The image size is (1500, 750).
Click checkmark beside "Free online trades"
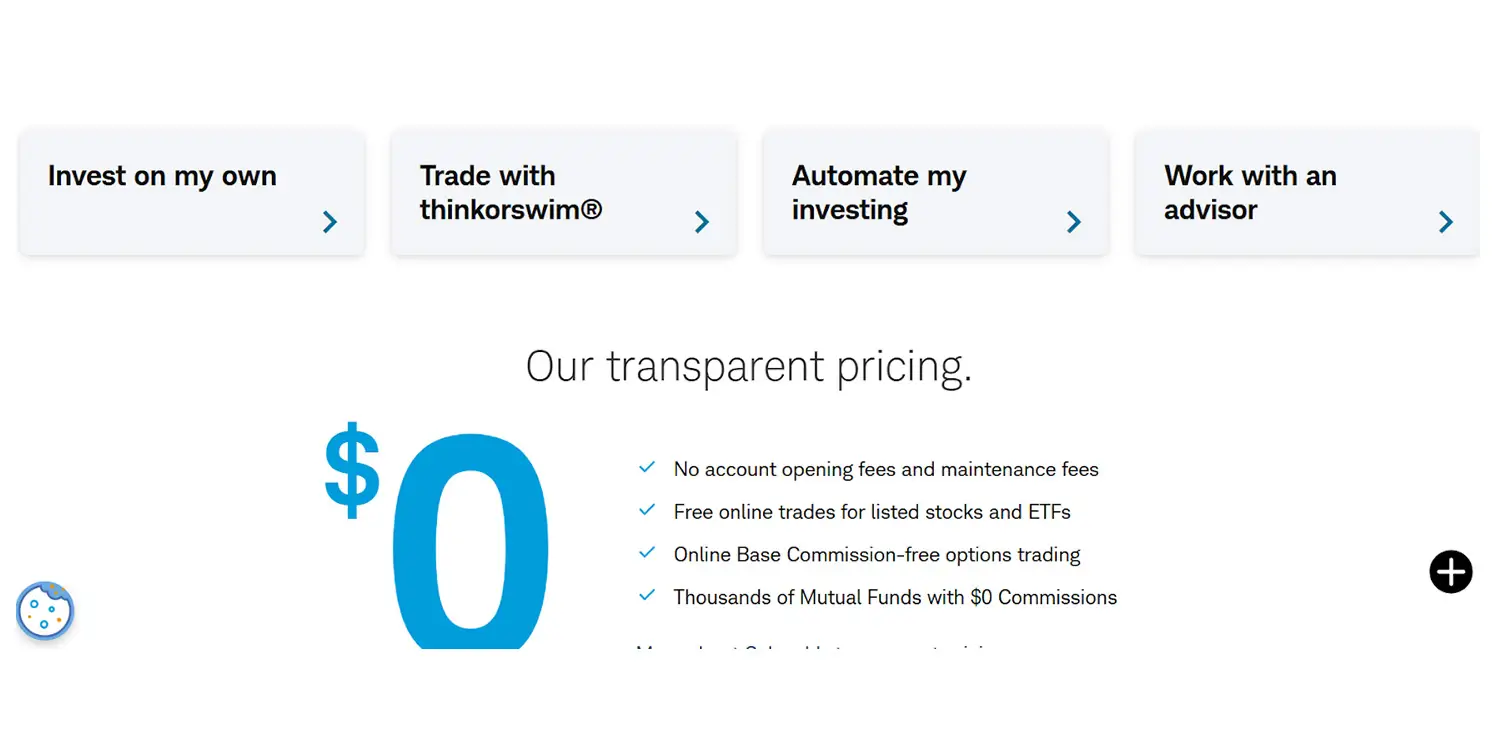pyautogui.click(x=646, y=510)
